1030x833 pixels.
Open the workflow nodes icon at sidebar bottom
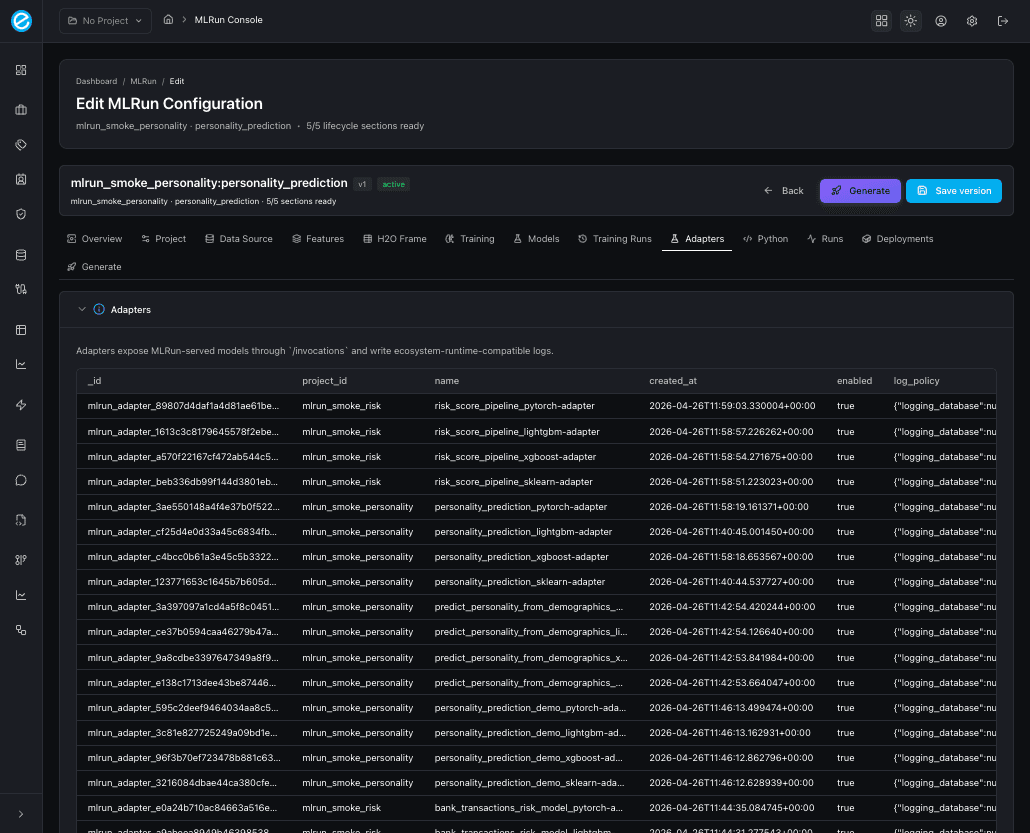click(x=20, y=629)
